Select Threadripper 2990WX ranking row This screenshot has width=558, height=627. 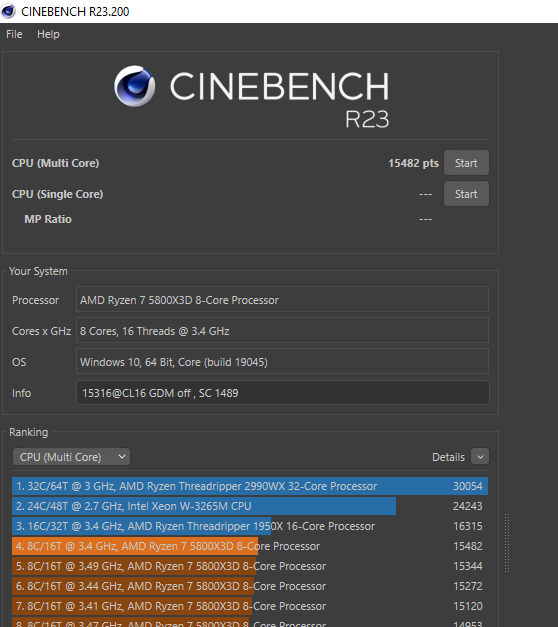coord(250,486)
